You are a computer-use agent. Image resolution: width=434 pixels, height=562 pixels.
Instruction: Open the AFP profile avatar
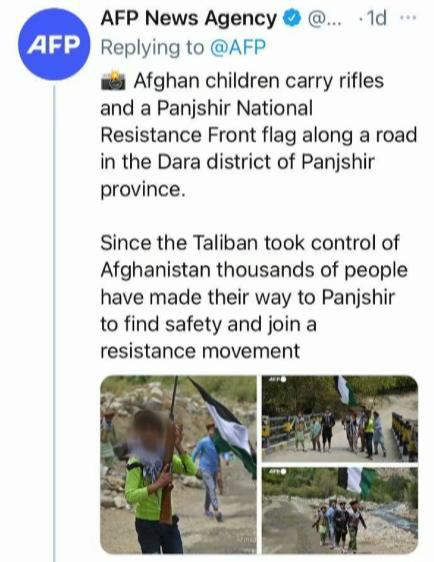[54, 44]
